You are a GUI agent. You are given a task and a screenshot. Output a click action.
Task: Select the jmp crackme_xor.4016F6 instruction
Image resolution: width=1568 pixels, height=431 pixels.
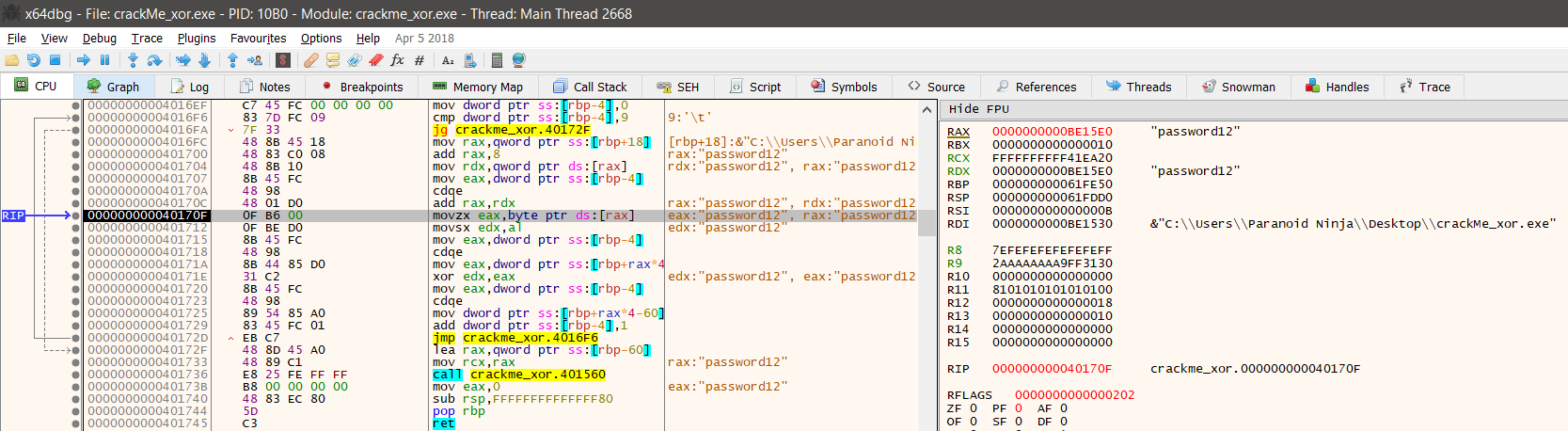[x=515, y=338]
